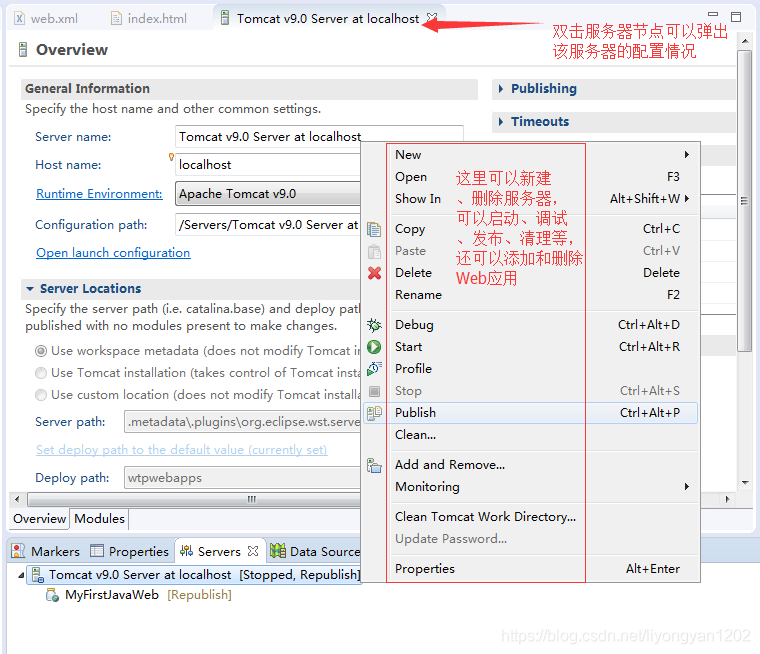Click the vertical scrollbar up arrow
The image size is (760, 654).
click(x=744, y=42)
